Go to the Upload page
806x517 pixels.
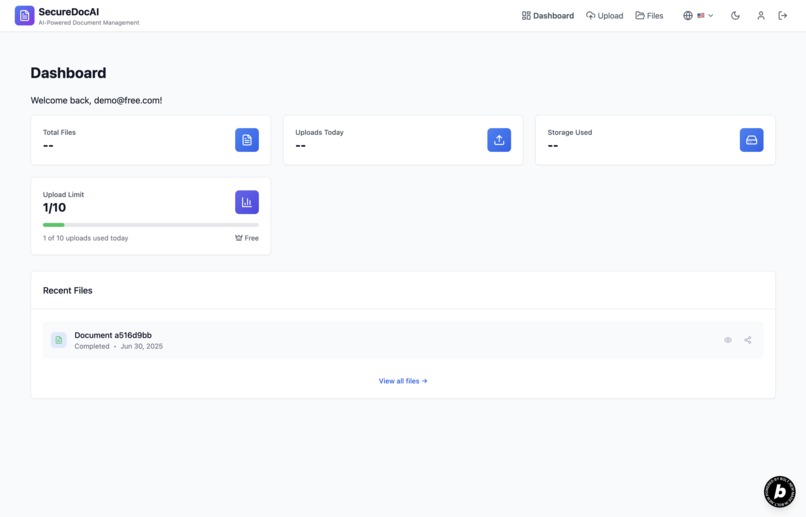[x=604, y=16]
